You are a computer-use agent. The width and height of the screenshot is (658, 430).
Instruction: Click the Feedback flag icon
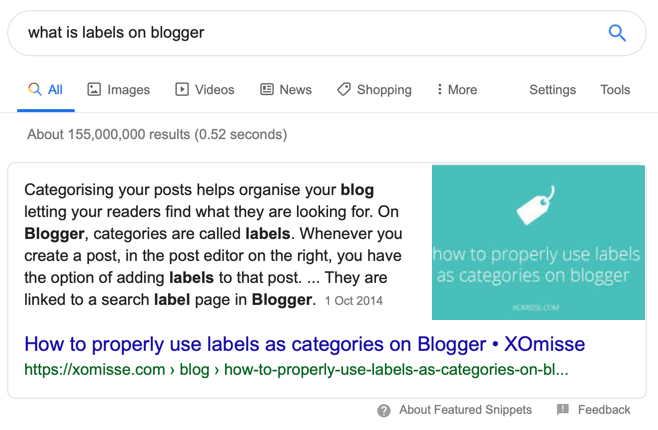point(563,409)
